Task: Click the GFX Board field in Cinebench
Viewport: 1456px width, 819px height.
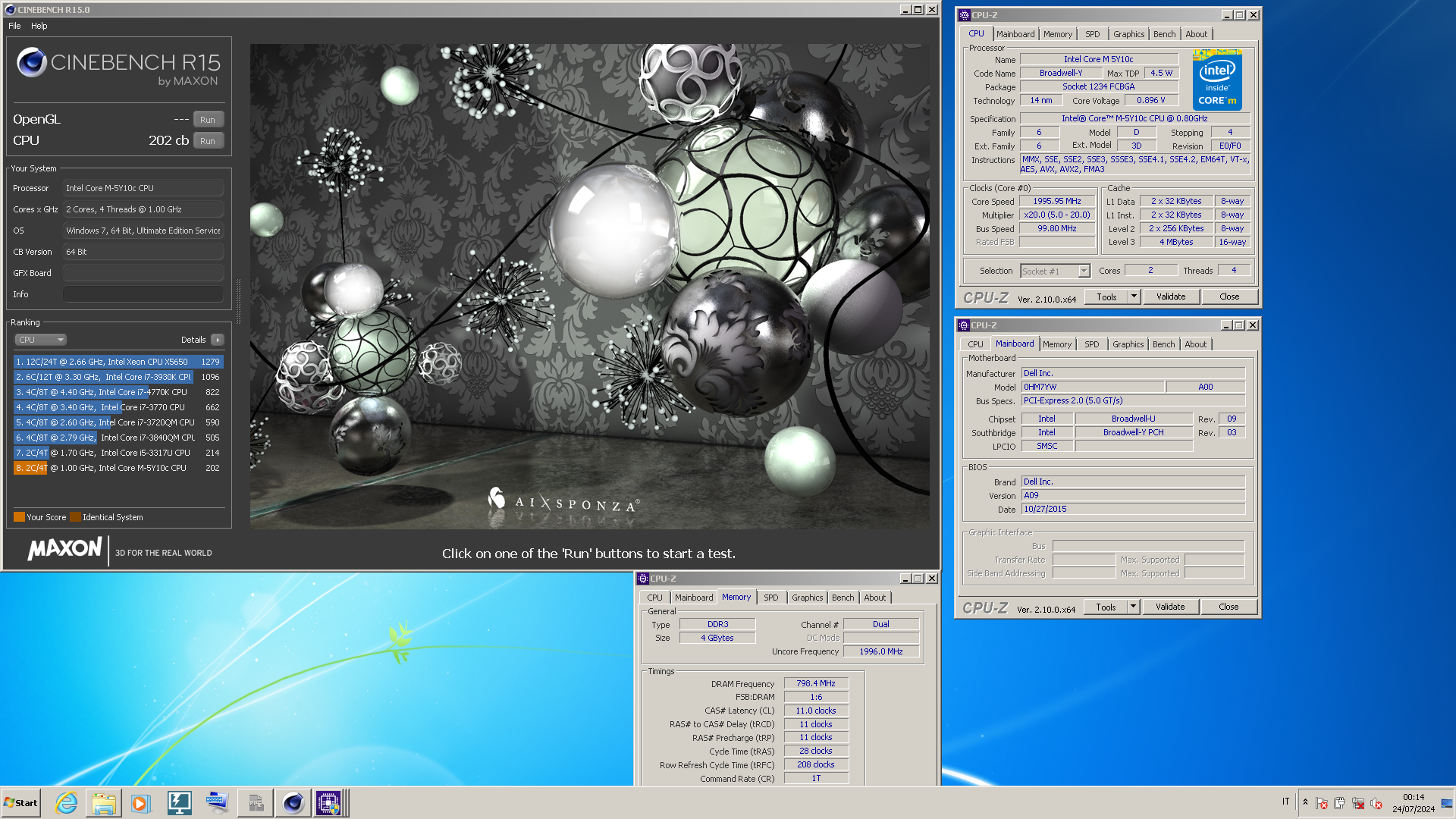Action: [x=143, y=273]
